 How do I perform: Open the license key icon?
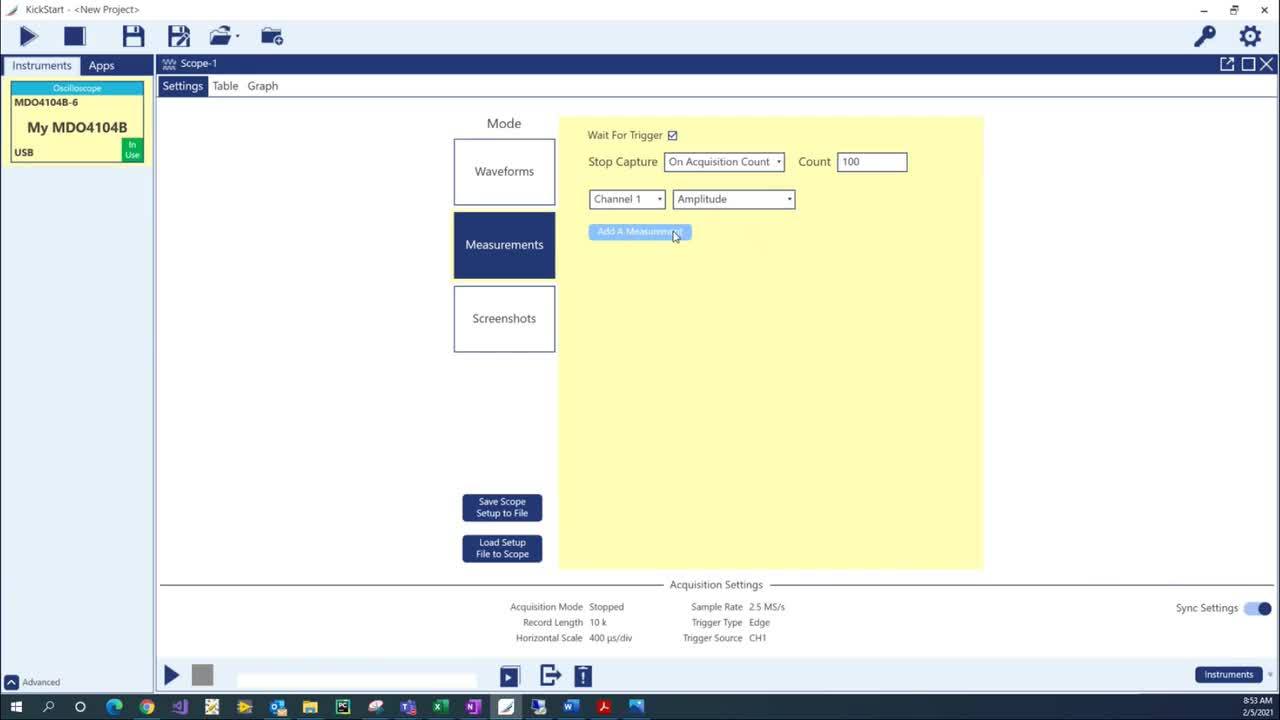point(1204,37)
